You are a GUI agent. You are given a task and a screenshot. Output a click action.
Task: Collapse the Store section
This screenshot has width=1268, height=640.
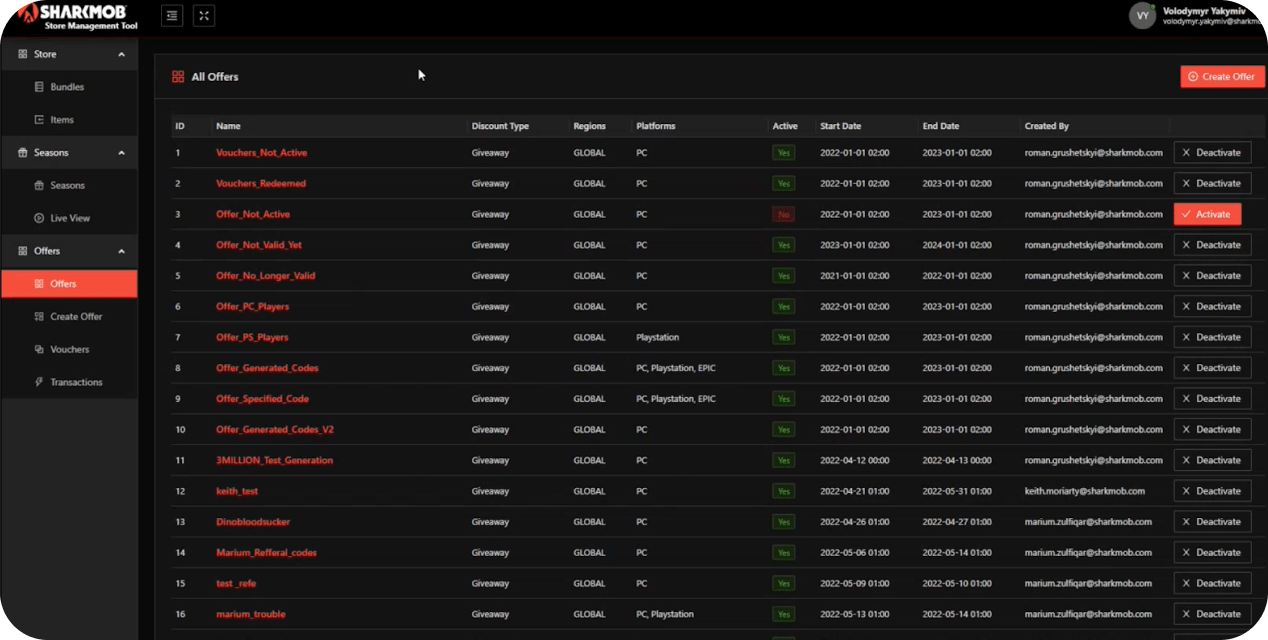click(x=122, y=54)
